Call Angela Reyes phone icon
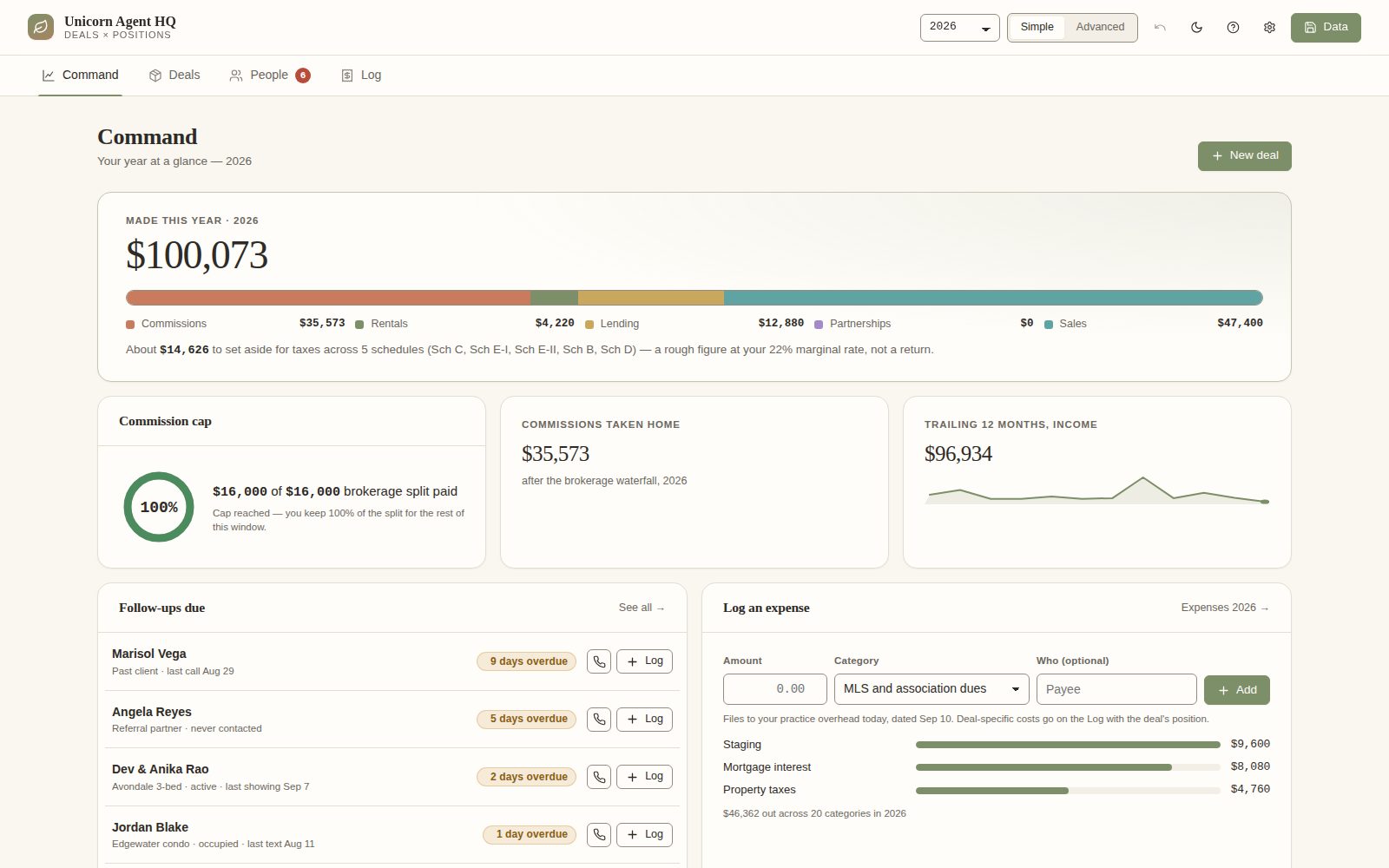 click(x=599, y=719)
